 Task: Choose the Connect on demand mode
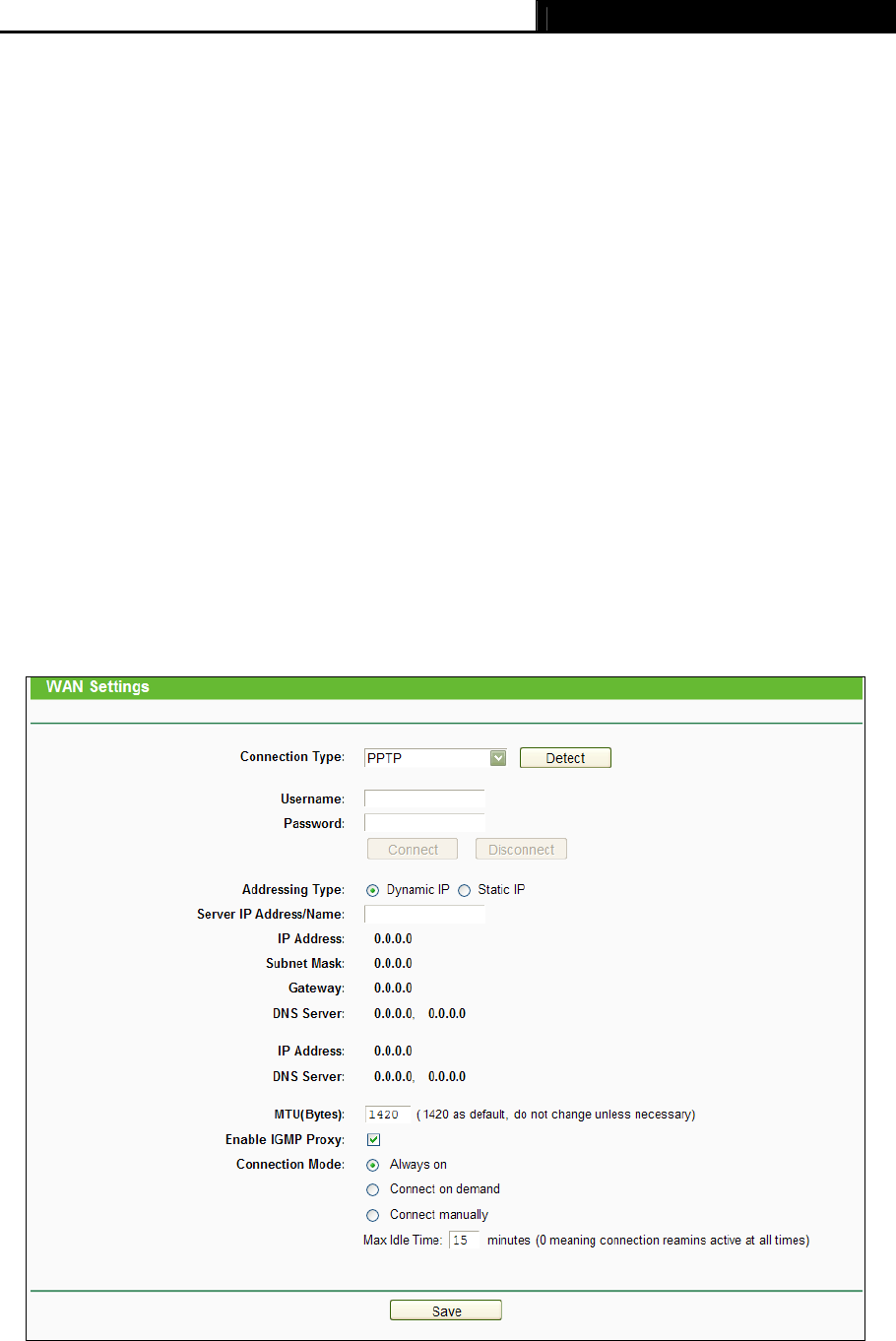tap(373, 1189)
